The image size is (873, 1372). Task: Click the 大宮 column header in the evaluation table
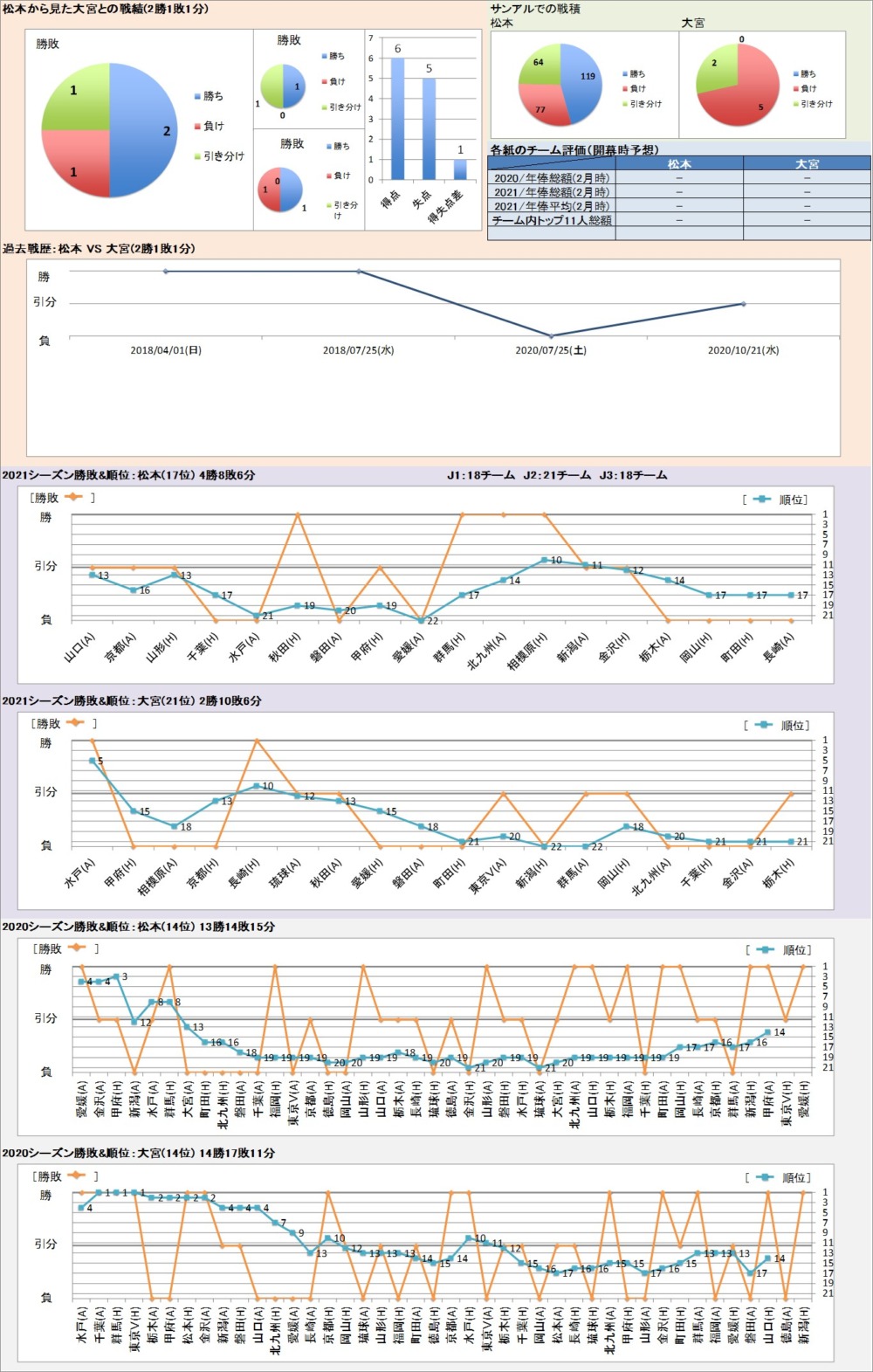(x=807, y=163)
